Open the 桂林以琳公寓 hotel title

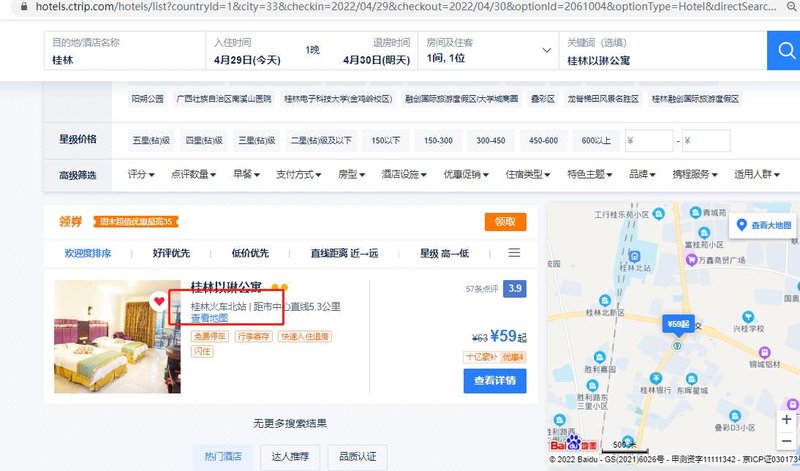pos(226,287)
